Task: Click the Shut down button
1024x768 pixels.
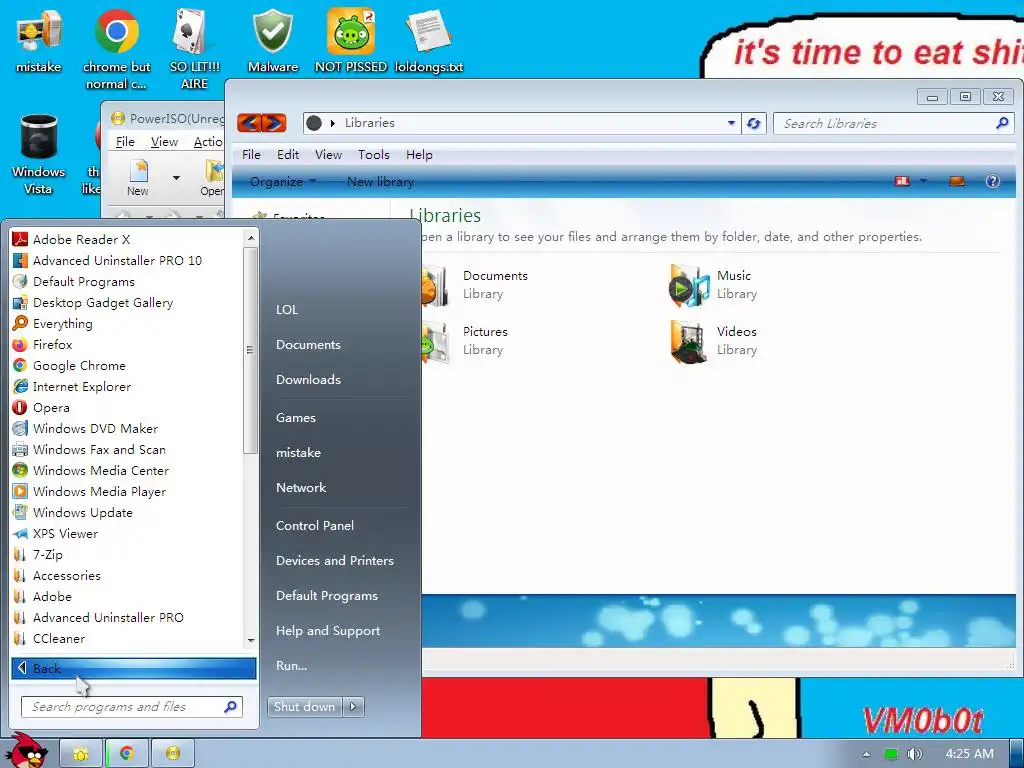Action: [304, 707]
